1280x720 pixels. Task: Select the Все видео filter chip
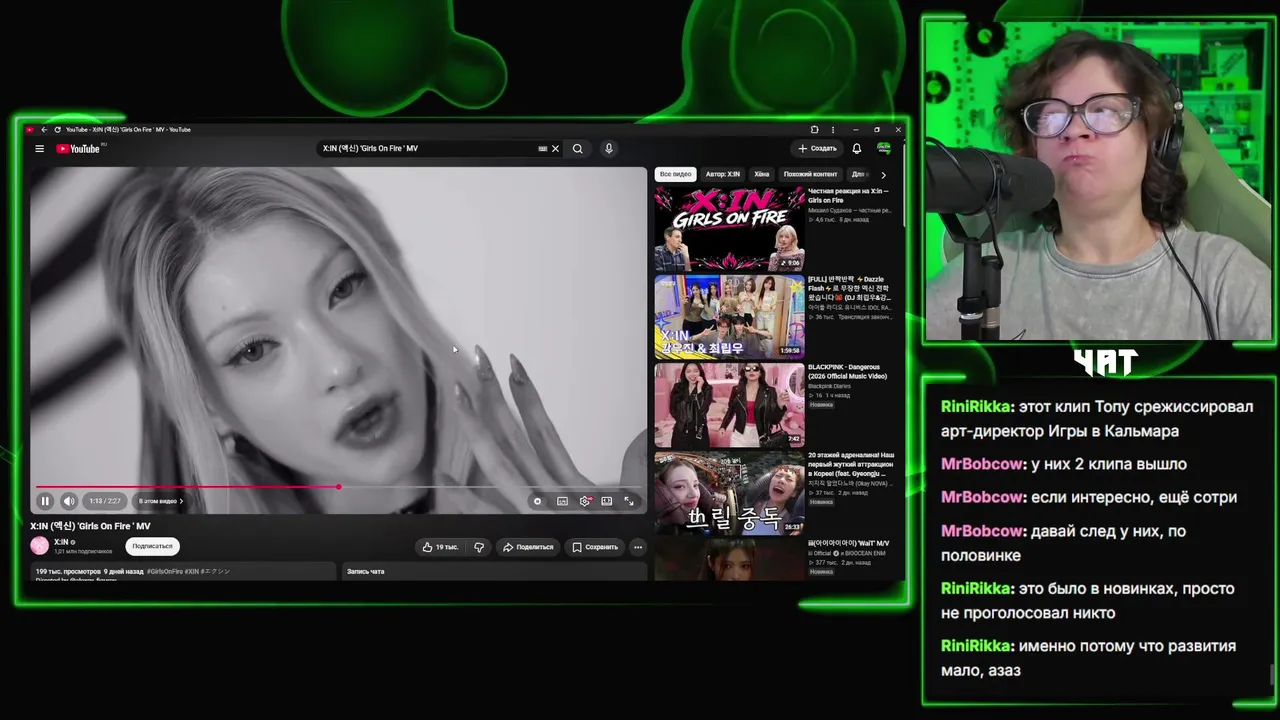[x=675, y=174]
